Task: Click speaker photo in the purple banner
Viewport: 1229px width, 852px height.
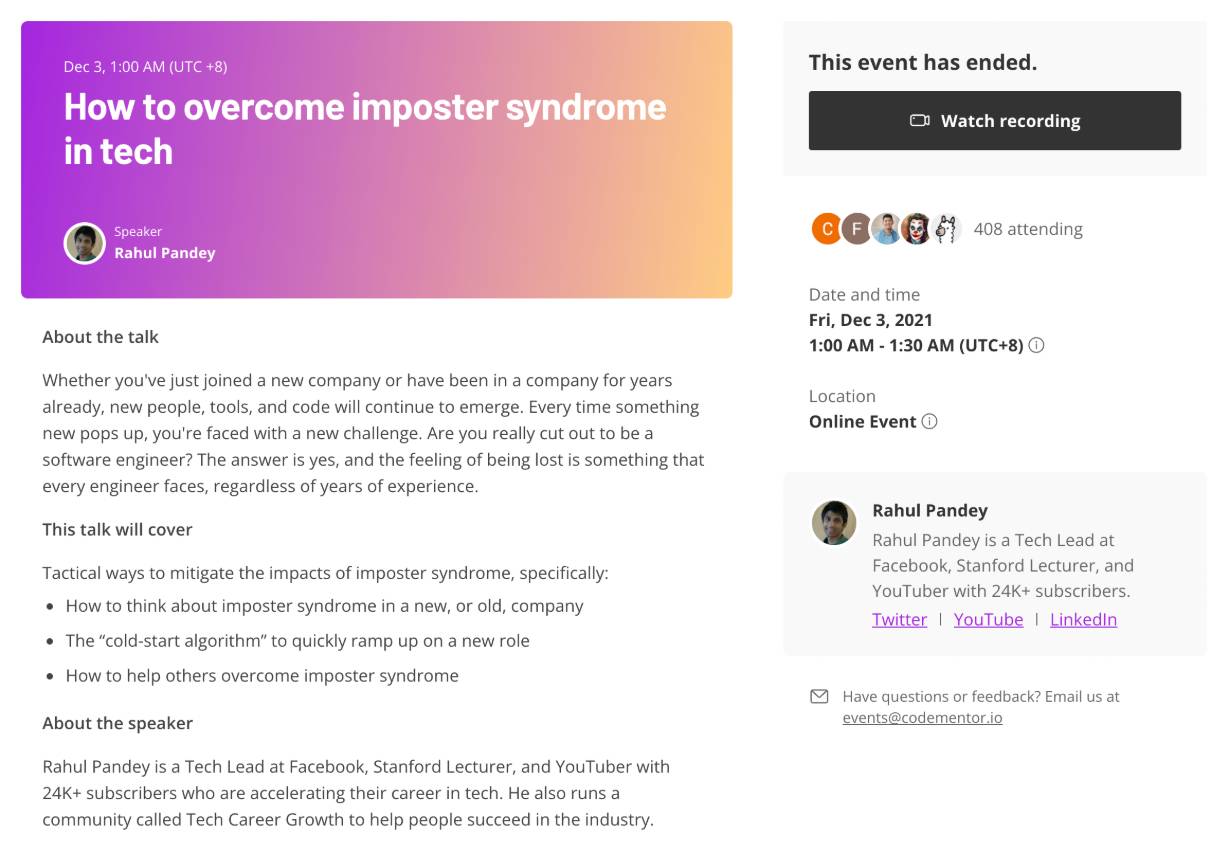Action: (x=85, y=243)
